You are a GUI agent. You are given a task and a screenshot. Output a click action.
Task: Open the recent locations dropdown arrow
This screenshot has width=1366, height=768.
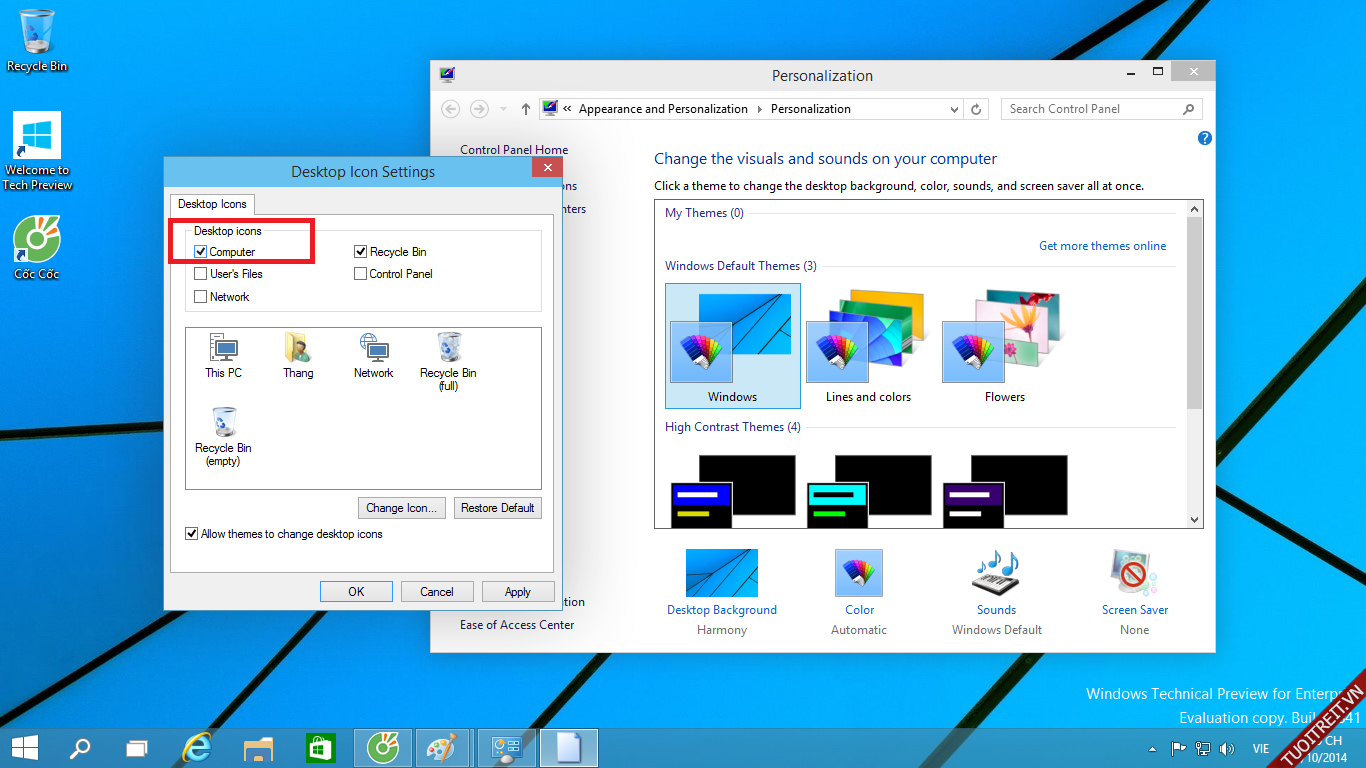(502, 109)
